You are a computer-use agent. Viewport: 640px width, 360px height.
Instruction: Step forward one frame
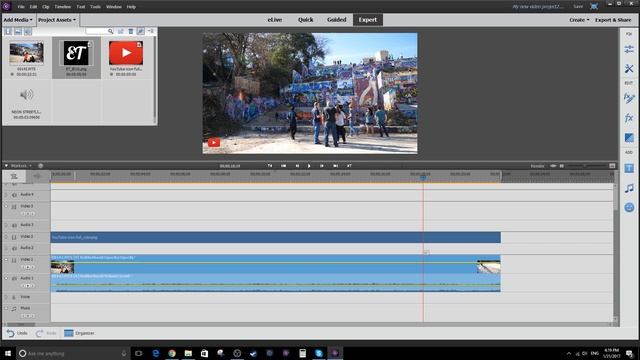tap(322, 166)
